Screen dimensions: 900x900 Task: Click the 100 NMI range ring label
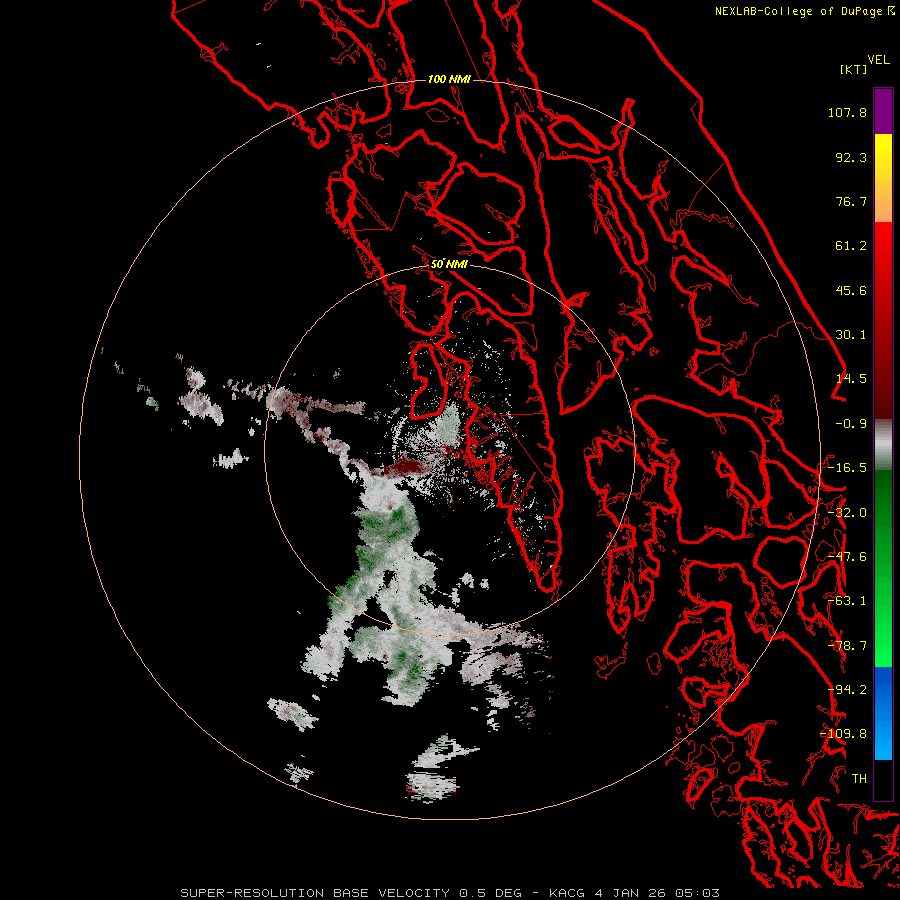click(449, 79)
